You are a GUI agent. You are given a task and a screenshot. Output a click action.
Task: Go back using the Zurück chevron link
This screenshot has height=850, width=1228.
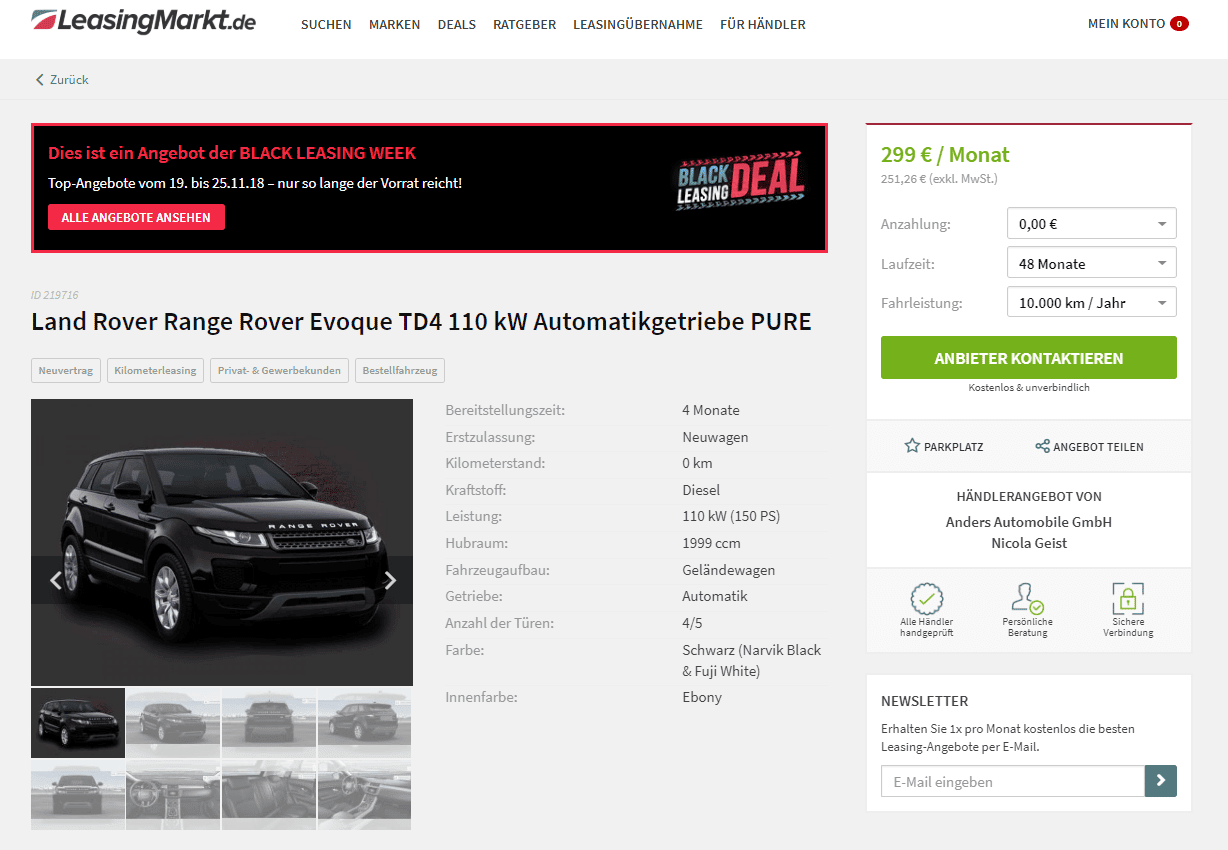[62, 80]
